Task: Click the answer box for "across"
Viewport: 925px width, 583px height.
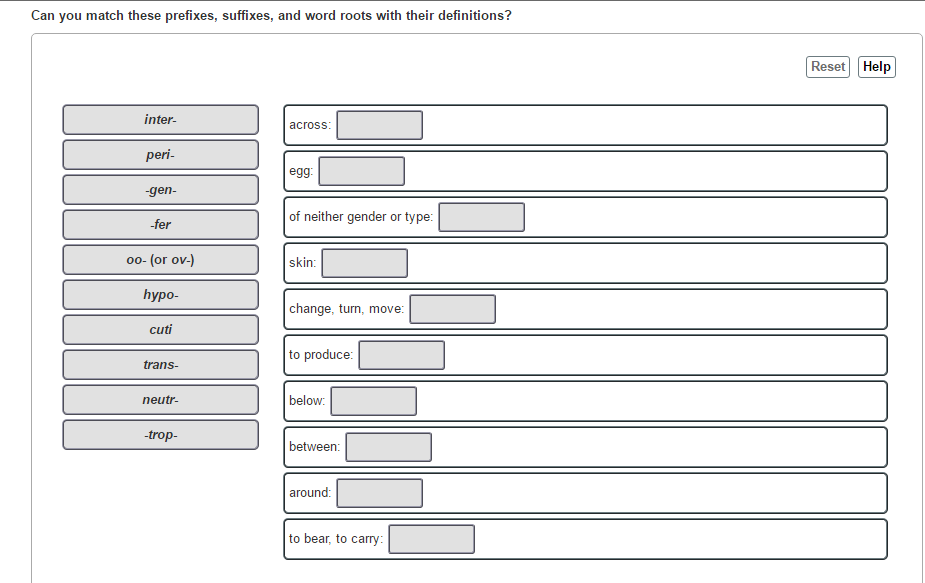Action: (x=379, y=124)
